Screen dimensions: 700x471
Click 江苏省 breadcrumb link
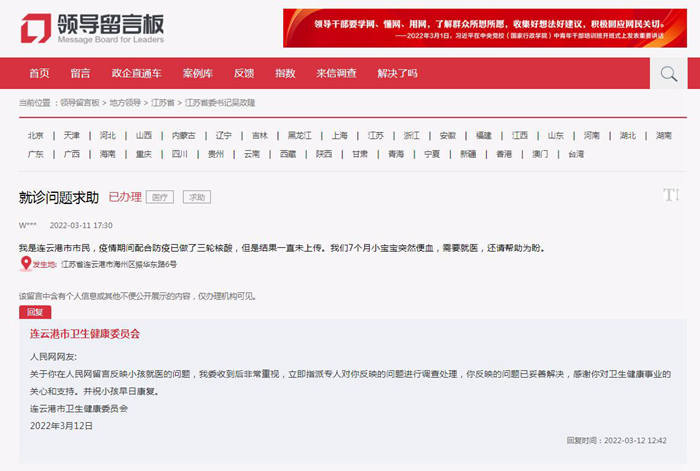click(163, 103)
